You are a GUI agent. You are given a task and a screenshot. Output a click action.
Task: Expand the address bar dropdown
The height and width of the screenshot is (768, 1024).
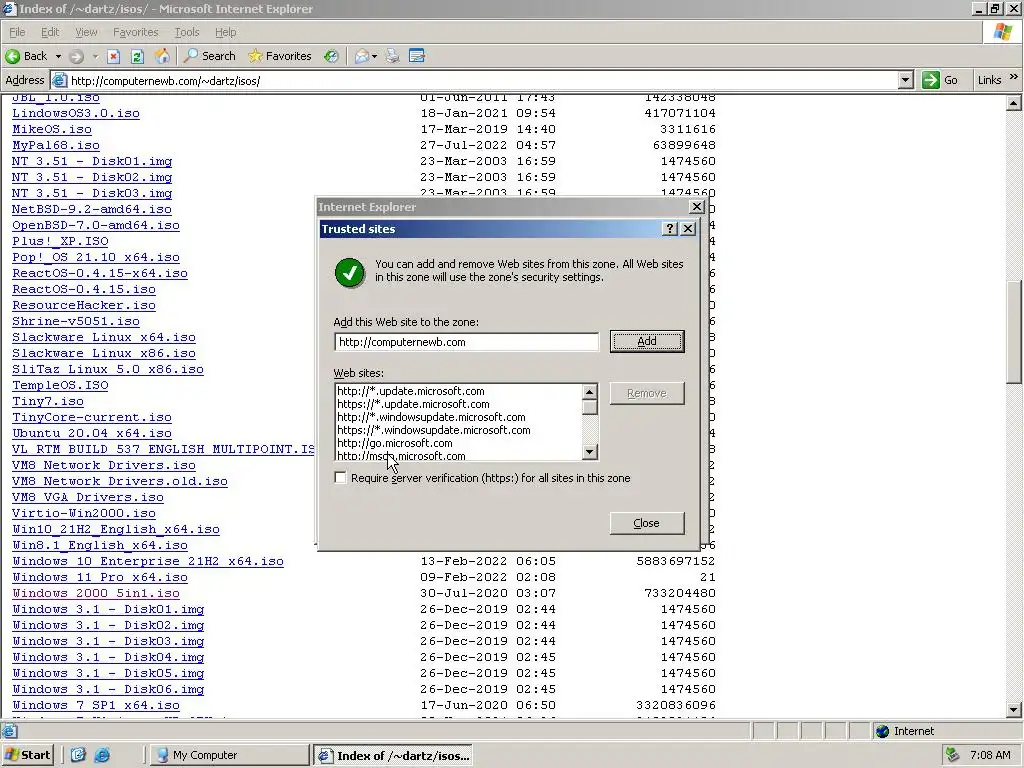pyautogui.click(x=905, y=80)
